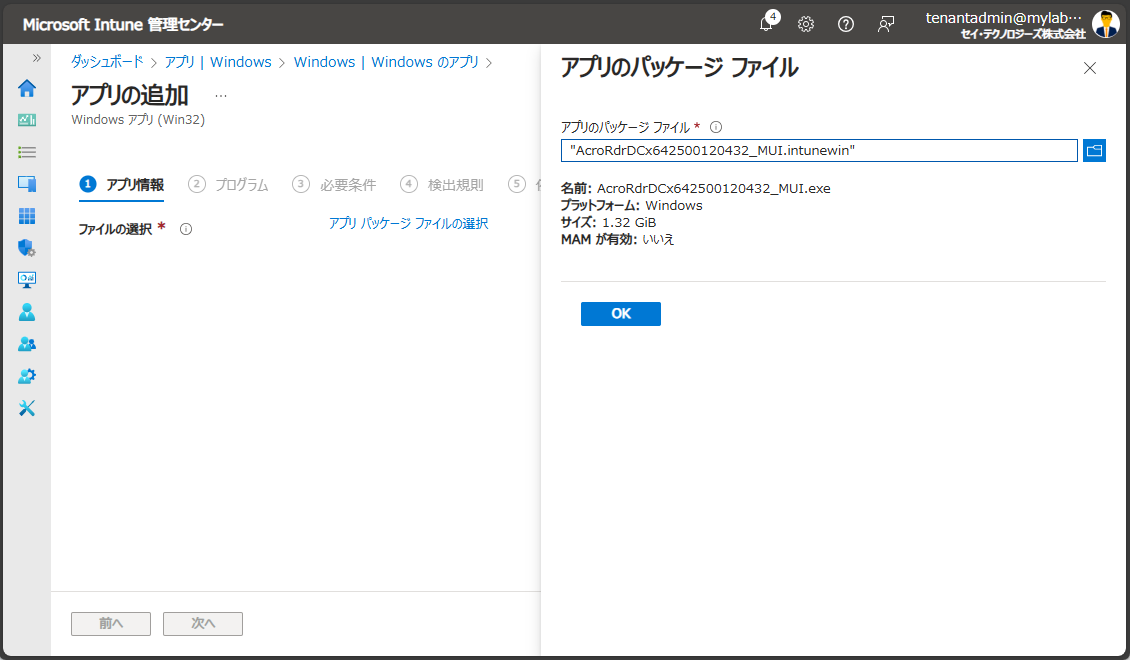Select the Apps grid icon in the sidebar

27,216
